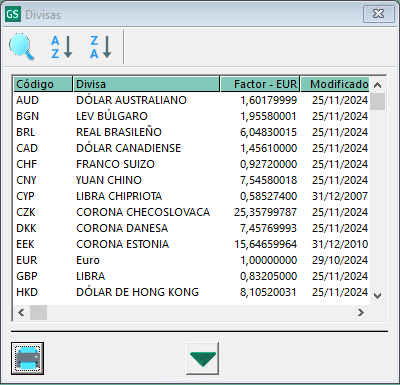Select the BGN code cell
Screen dimensions: 400x385
pos(28,116)
